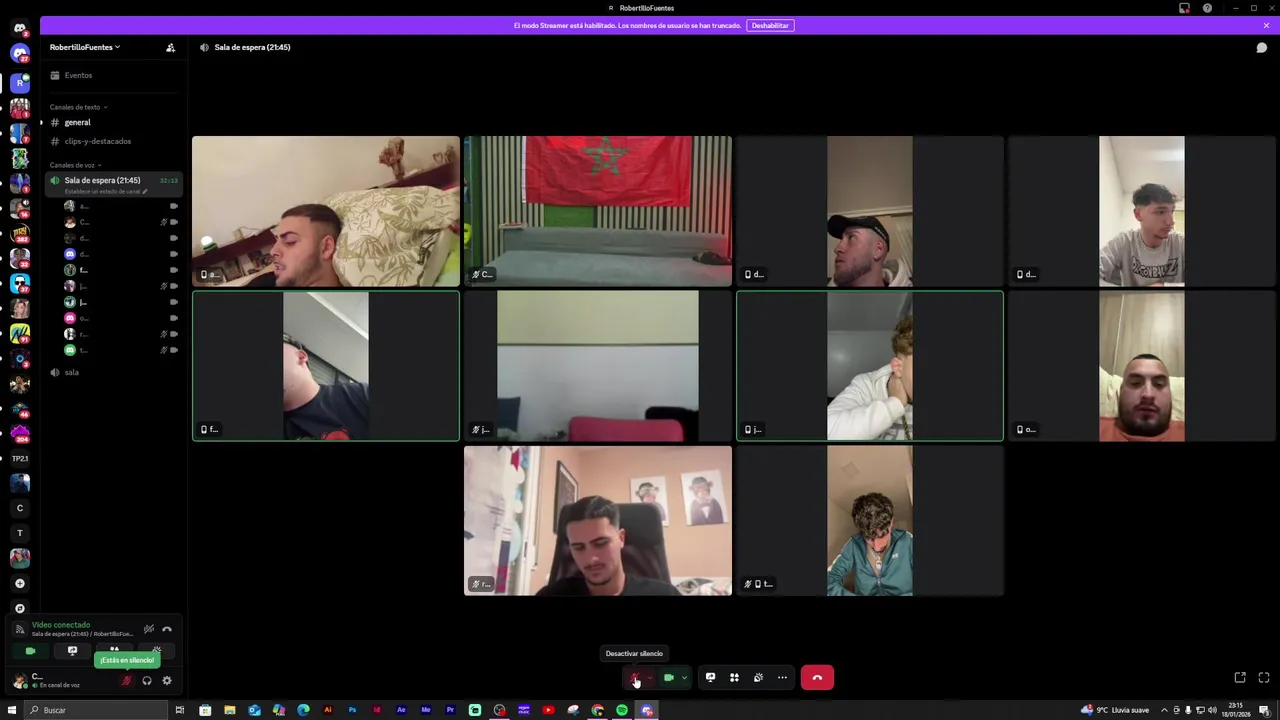Focus video tile of person in teal jacket
The image size is (1280, 720).
point(869,520)
